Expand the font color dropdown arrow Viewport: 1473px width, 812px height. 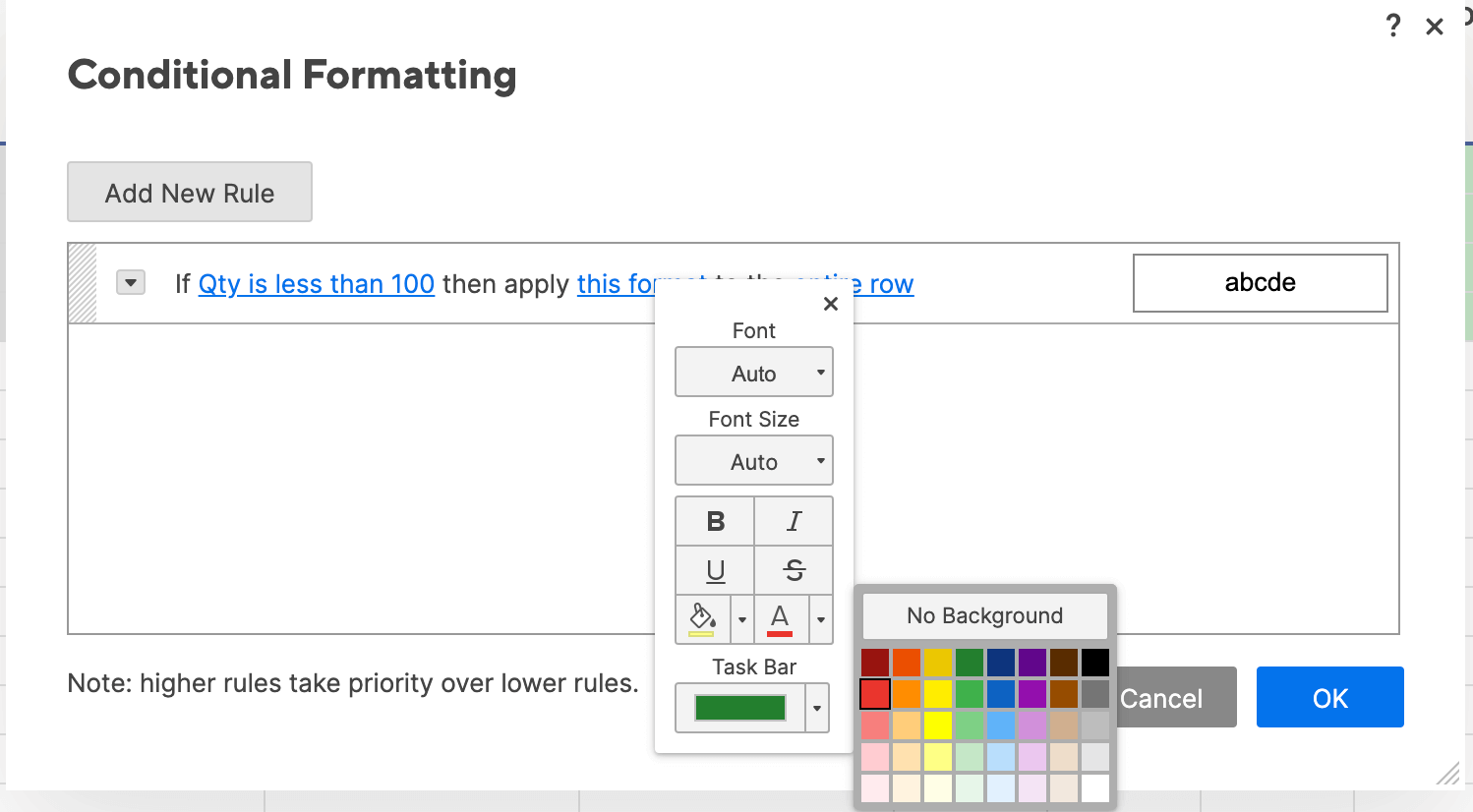click(x=821, y=620)
